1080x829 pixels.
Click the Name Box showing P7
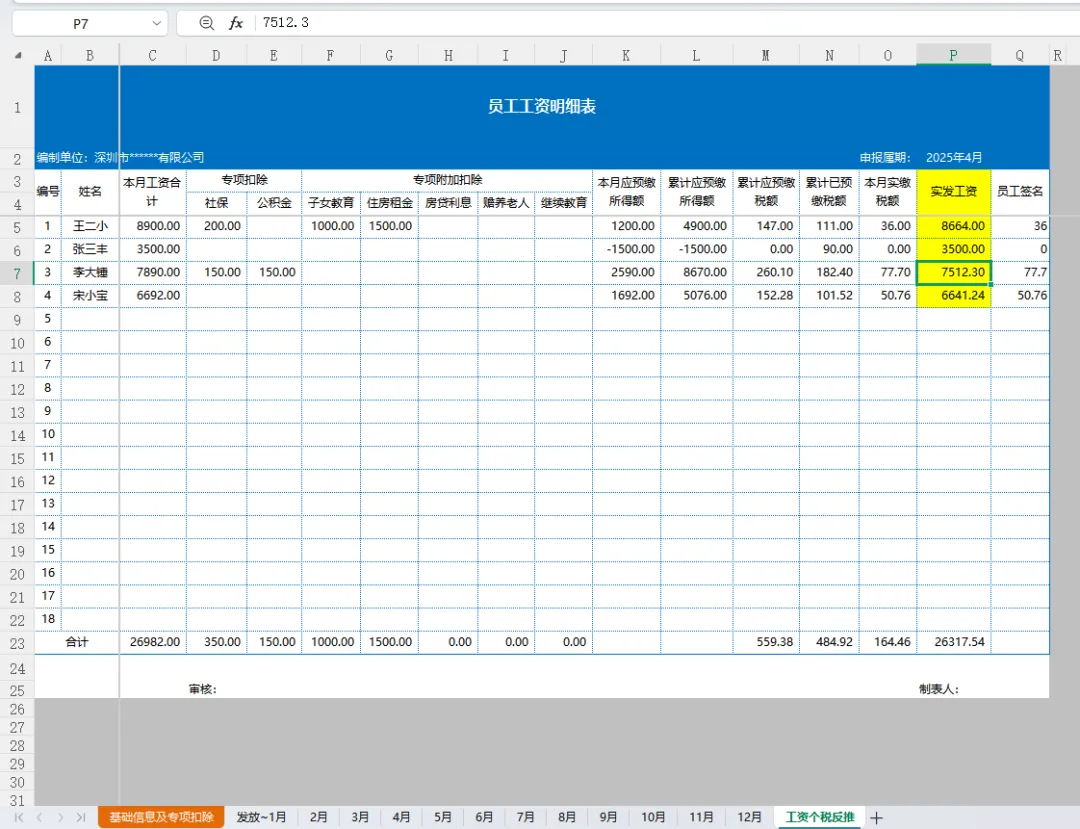coord(81,23)
